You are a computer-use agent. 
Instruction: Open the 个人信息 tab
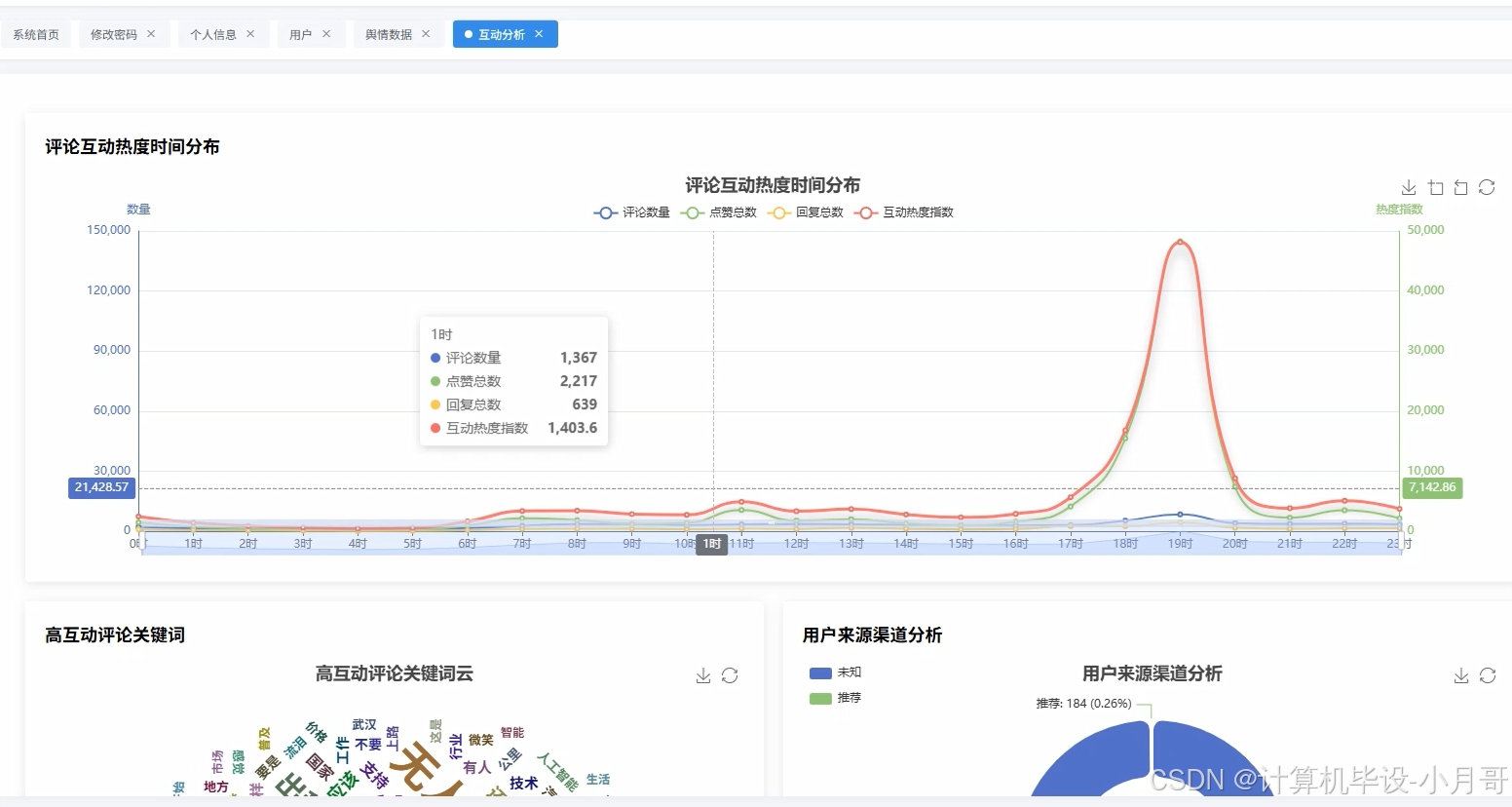point(215,33)
